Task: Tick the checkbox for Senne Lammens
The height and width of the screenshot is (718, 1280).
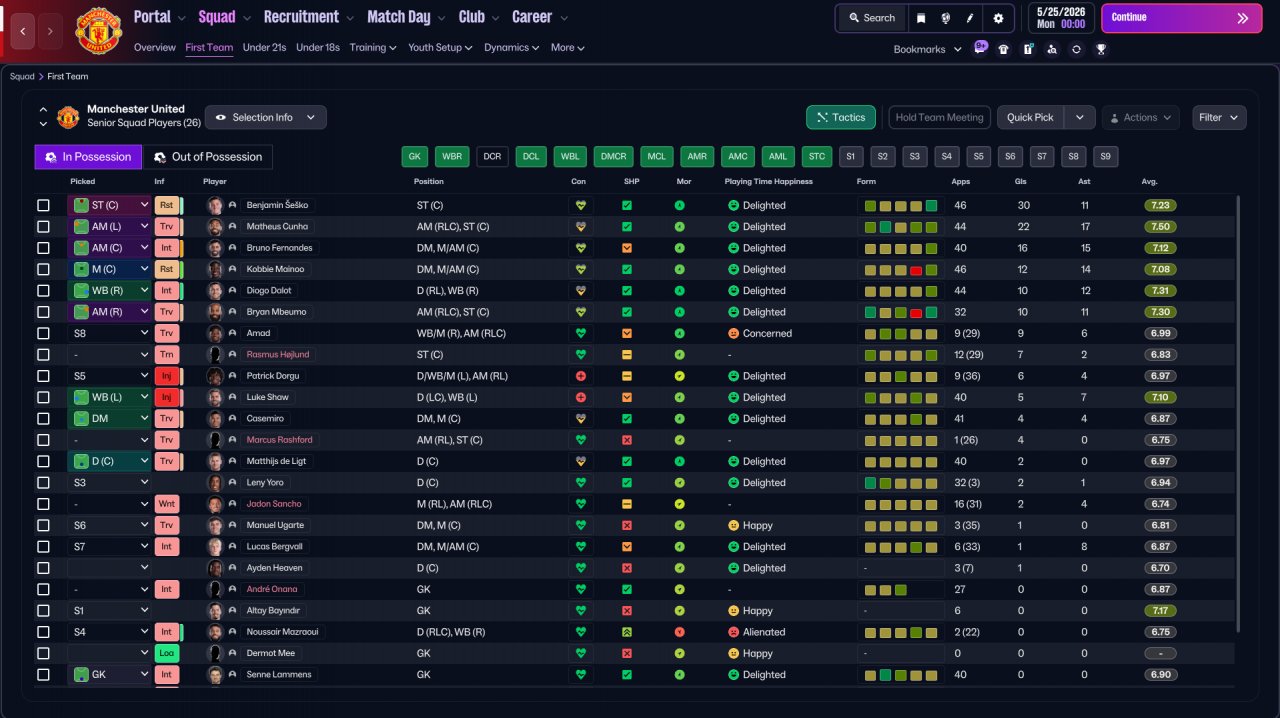Action: [x=43, y=675]
